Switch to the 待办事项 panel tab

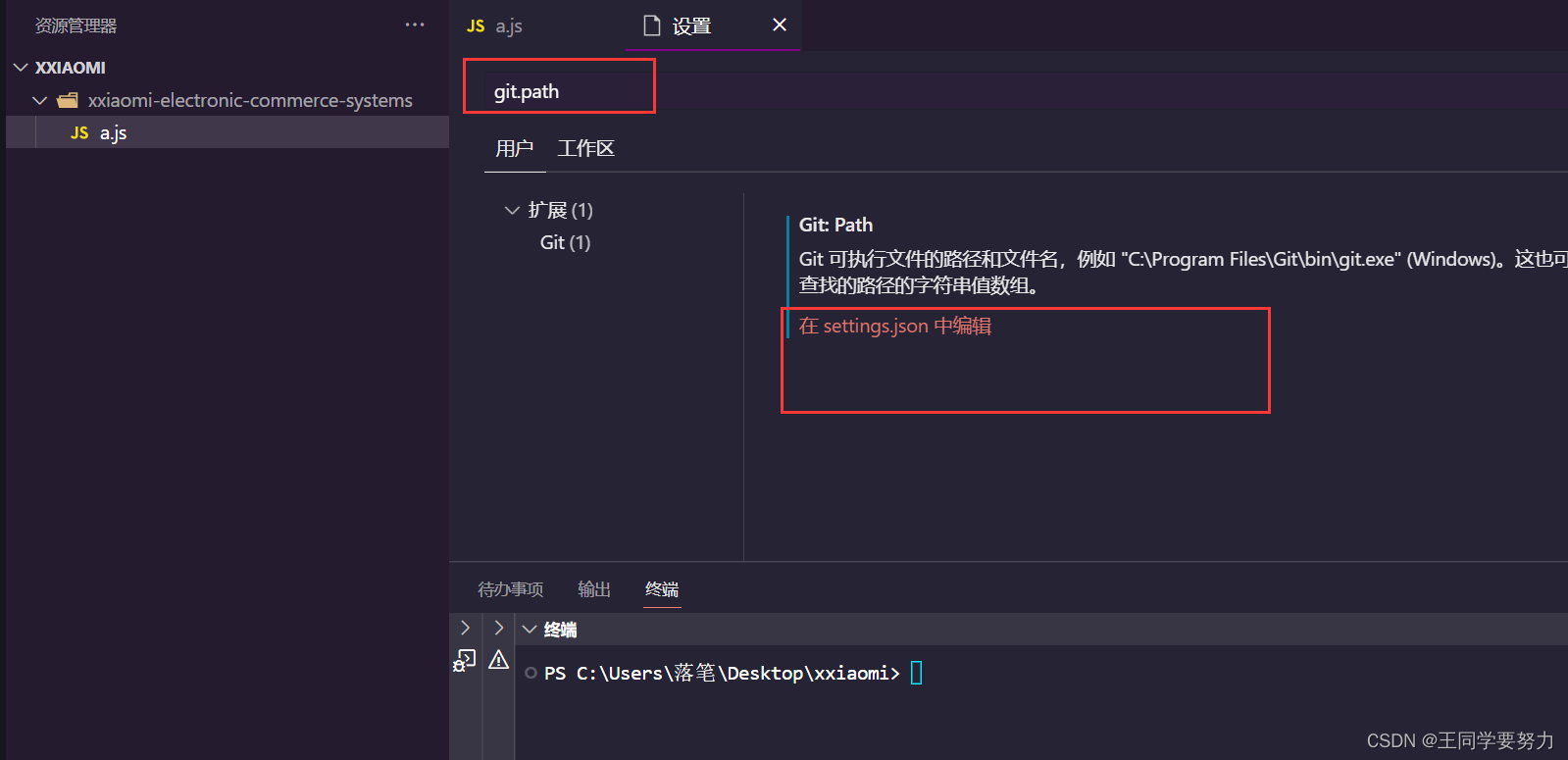pos(511,589)
